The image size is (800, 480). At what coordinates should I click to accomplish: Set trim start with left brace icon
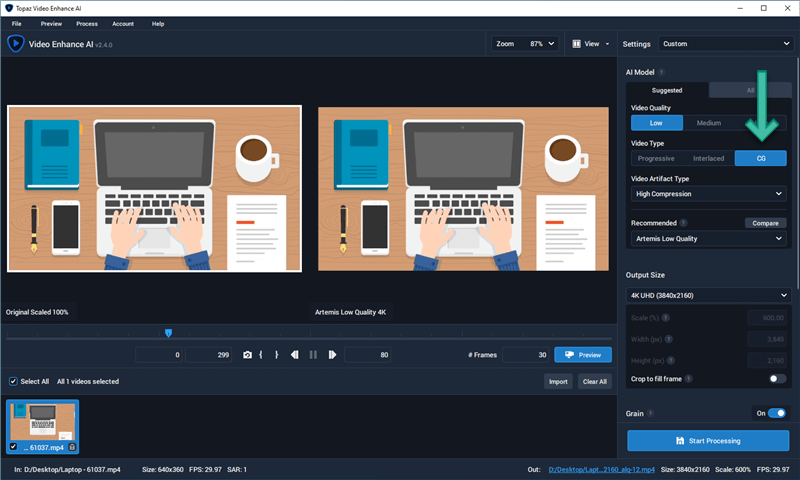(x=261, y=355)
